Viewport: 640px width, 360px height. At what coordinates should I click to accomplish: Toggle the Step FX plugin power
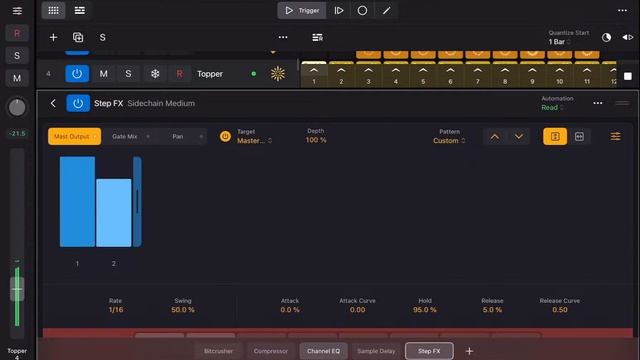[x=78, y=103]
